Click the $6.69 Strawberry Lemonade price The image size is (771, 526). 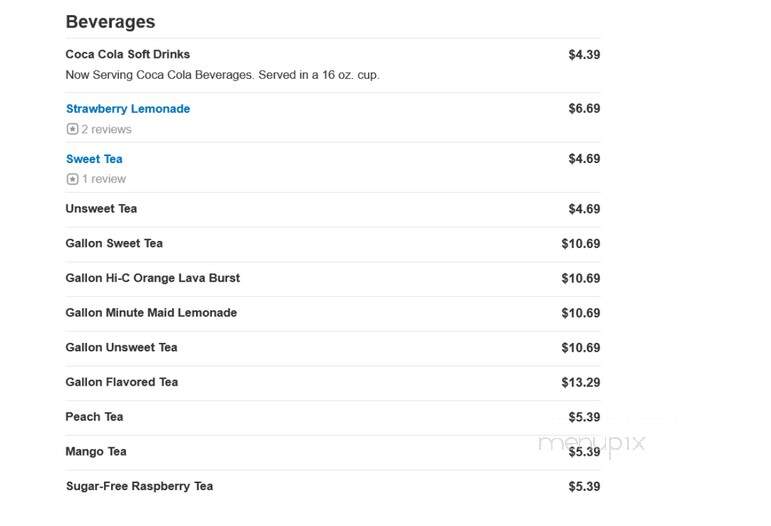(584, 109)
